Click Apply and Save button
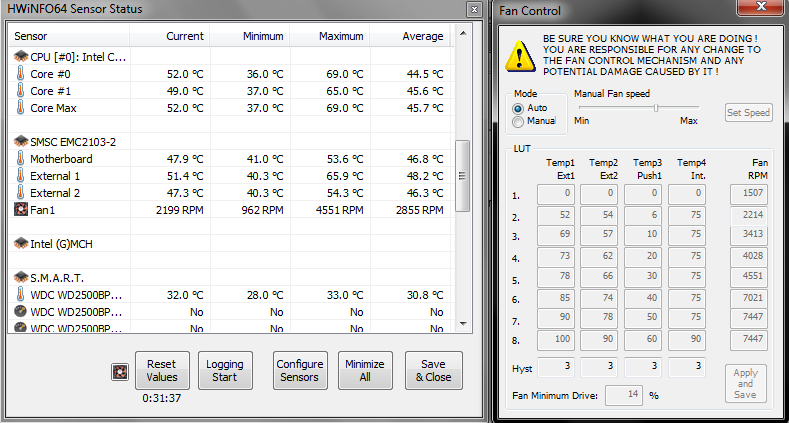The width and height of the screenshot is (789, 423). coord(746,384)
